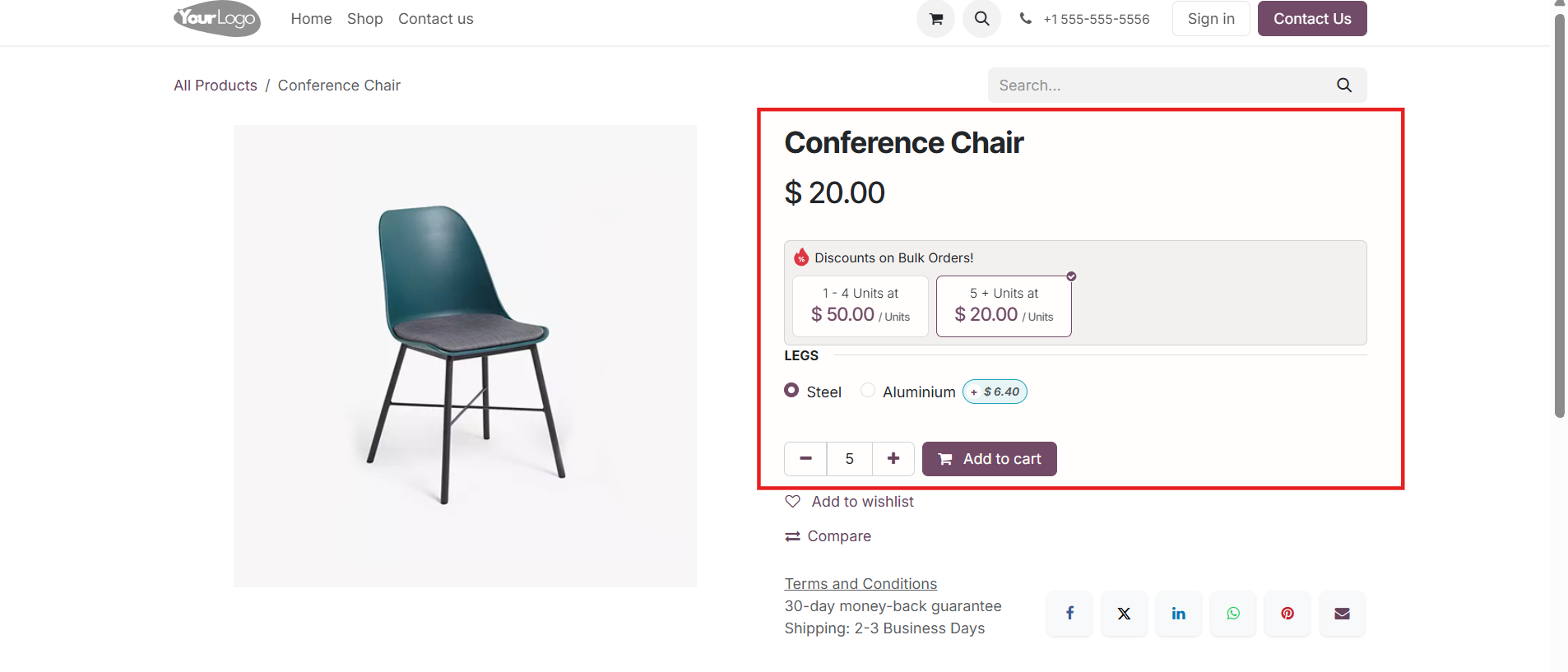Share product by email icon
The height and width of the screenshot is (672, 1568).
[x=1342, y=614]
